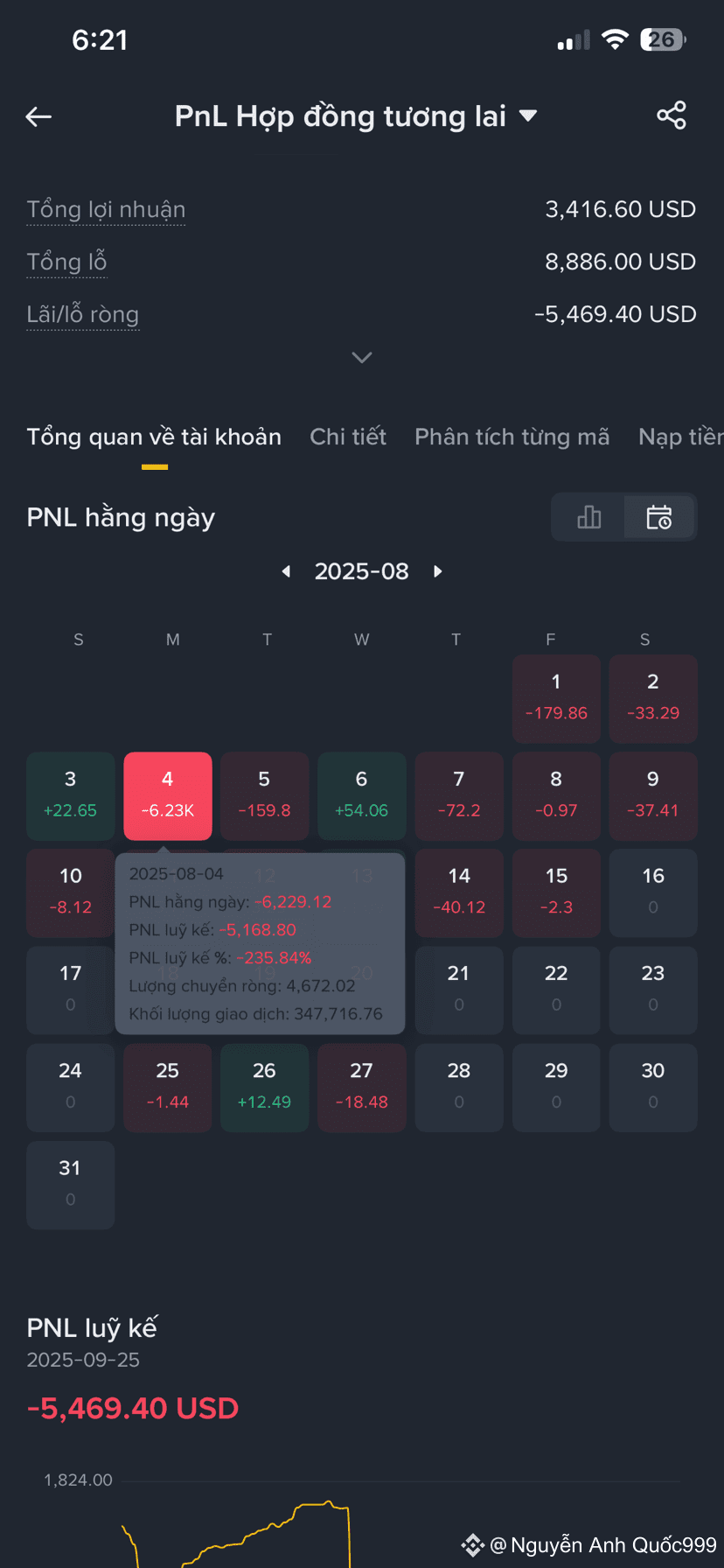Tap the Lãi/lỗ ròng label
This screenshot has height=1568, width=724.
click(x=83, y=314)
